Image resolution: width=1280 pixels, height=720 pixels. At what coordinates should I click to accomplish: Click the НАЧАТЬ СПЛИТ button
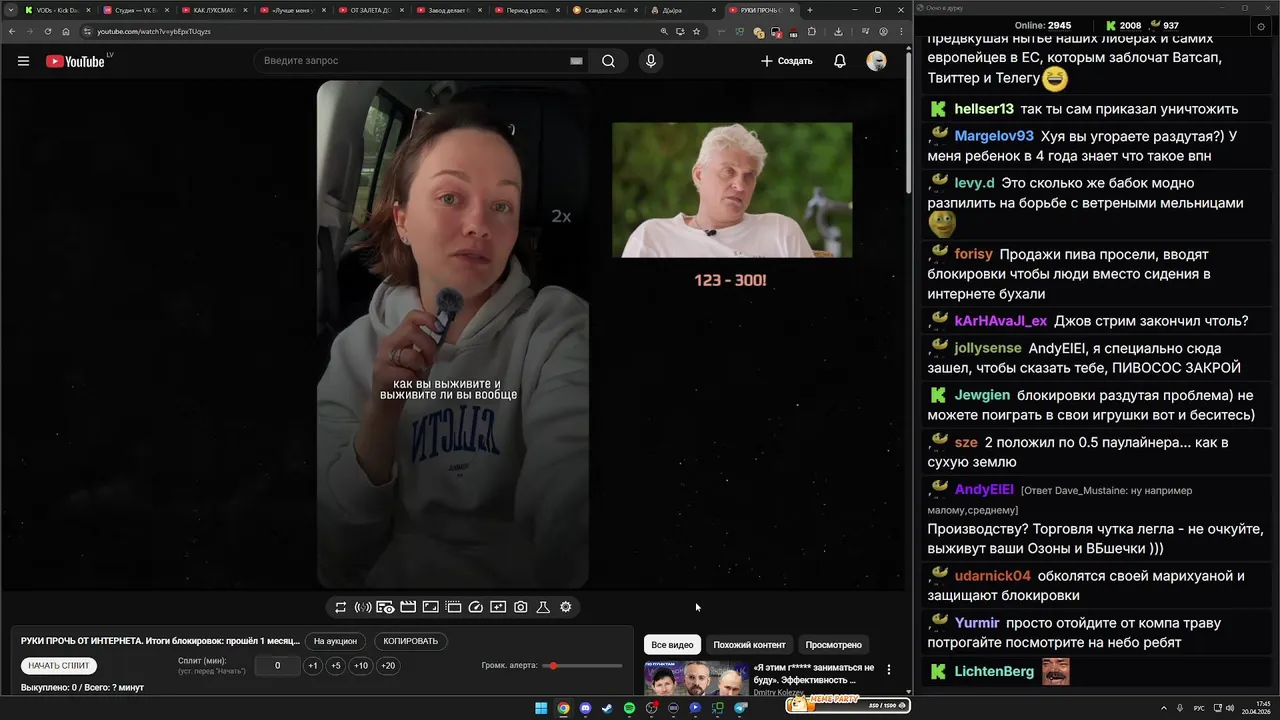click(x=59, y=666)
